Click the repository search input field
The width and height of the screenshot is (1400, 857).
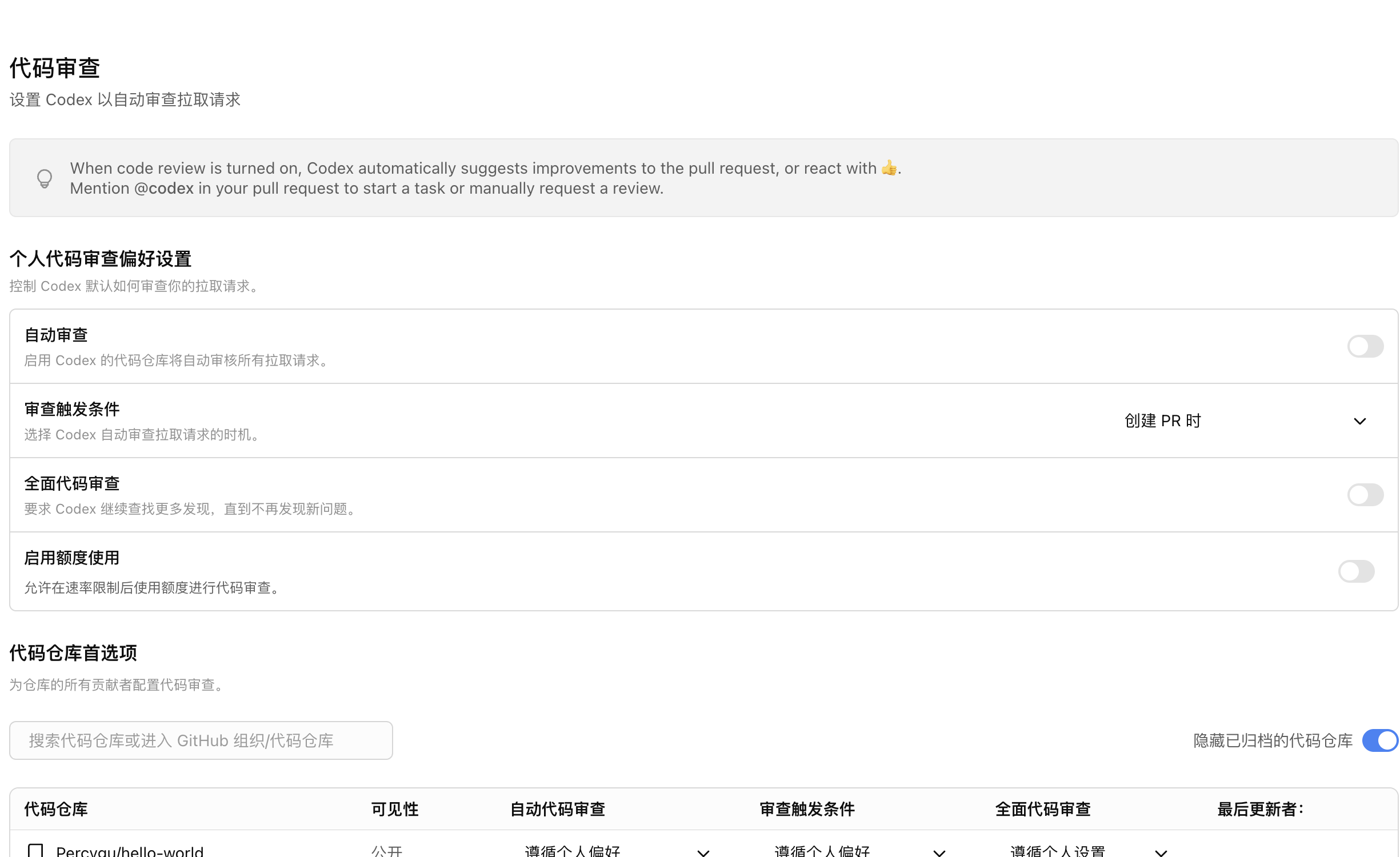201,740
